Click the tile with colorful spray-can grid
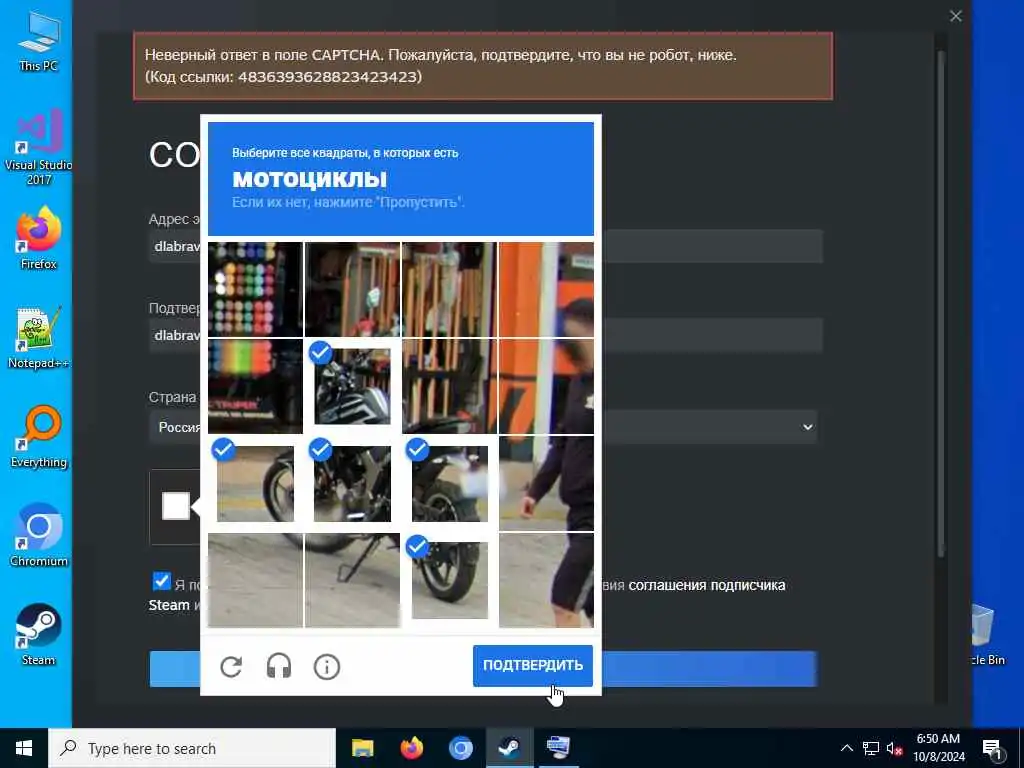This screenshot has height=768, width=1024. coord(255,289)
